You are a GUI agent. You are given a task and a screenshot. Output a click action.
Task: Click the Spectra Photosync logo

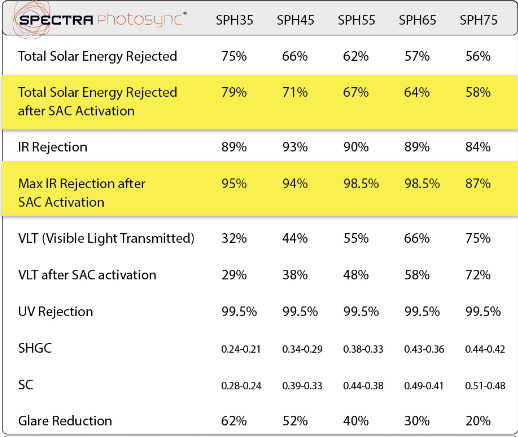(x=99, y=19)
